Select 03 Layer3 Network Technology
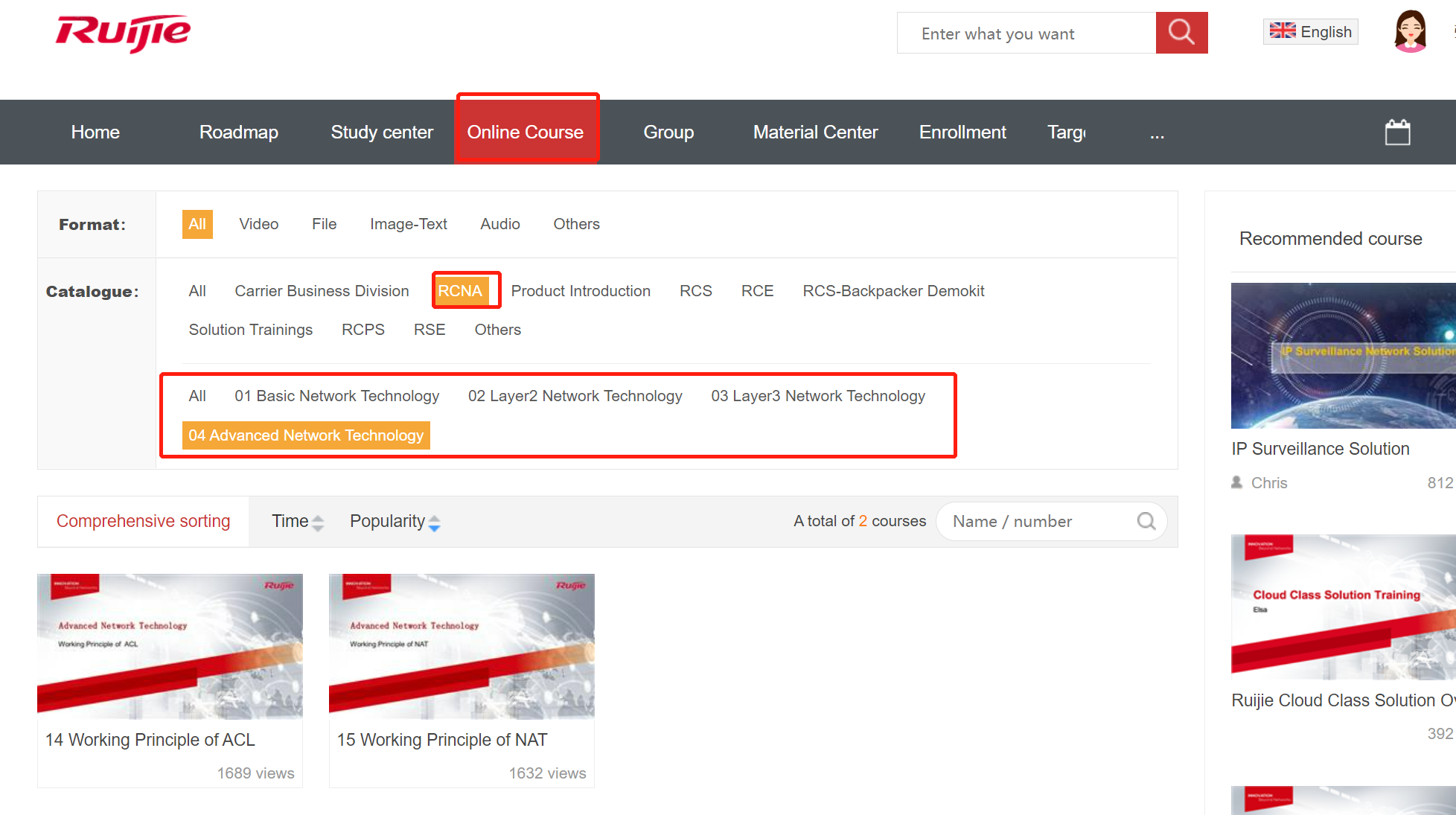Screen dimensions: 1456x815 (818, 396)
